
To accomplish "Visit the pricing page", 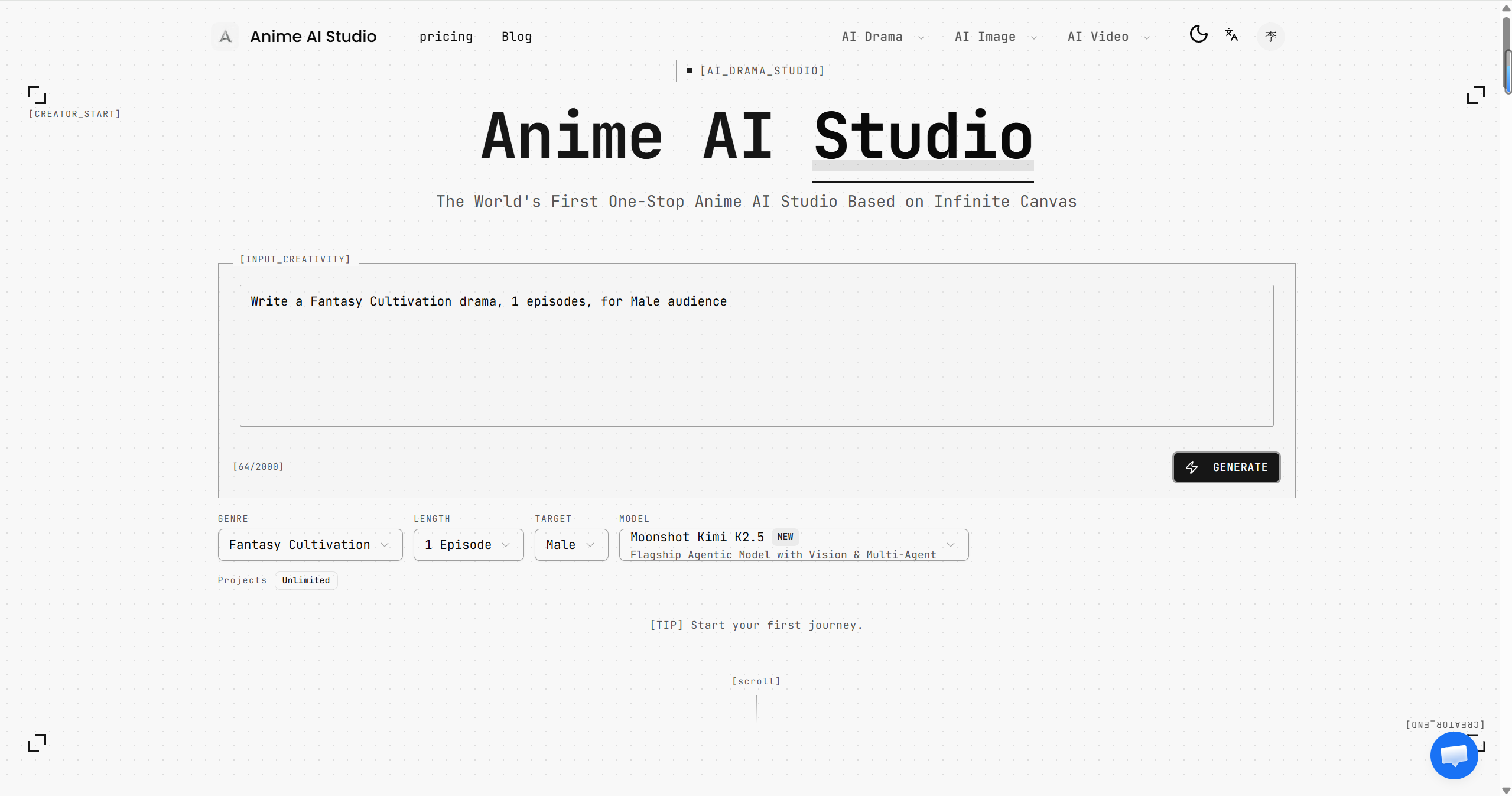I will (446, 36).
